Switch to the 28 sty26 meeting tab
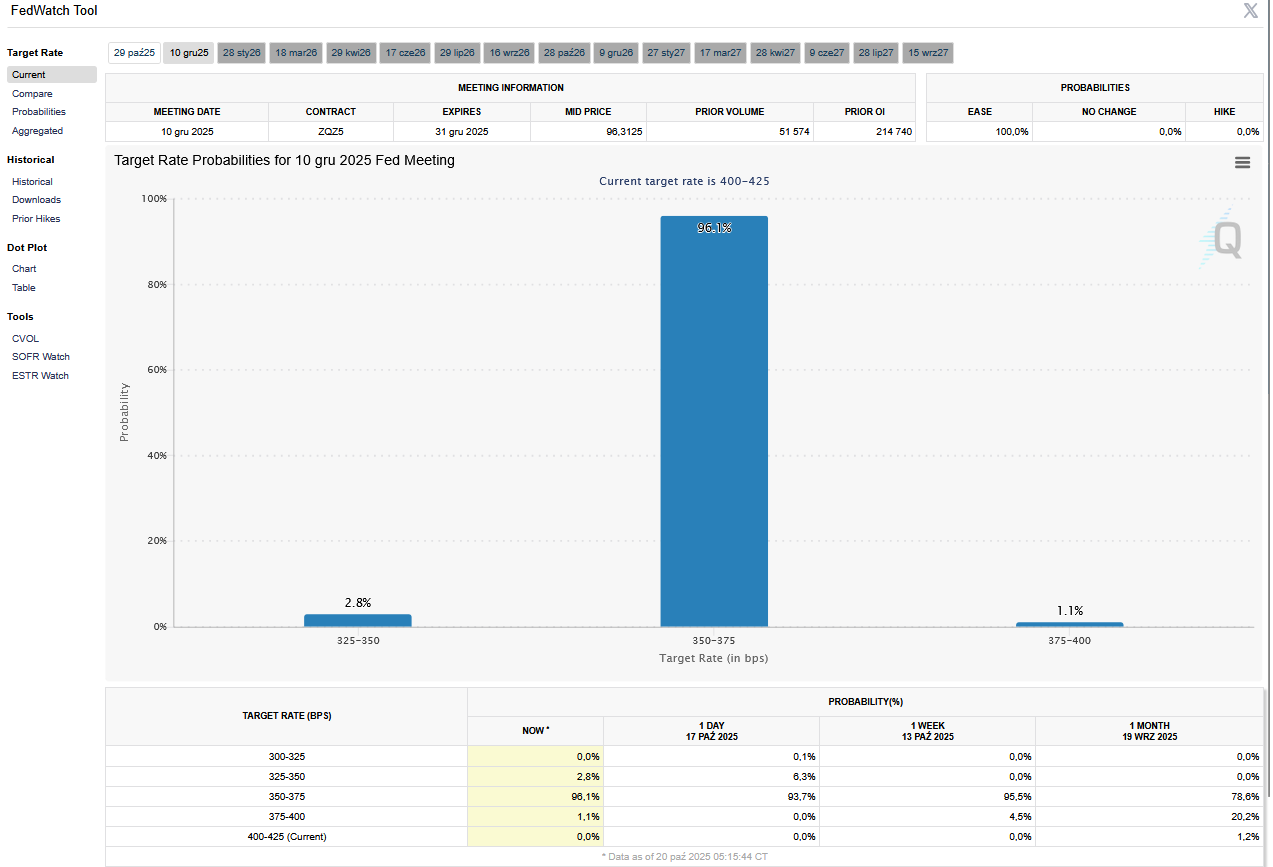This screenshot has width=1273, height=867. click(x=242, y=53)
